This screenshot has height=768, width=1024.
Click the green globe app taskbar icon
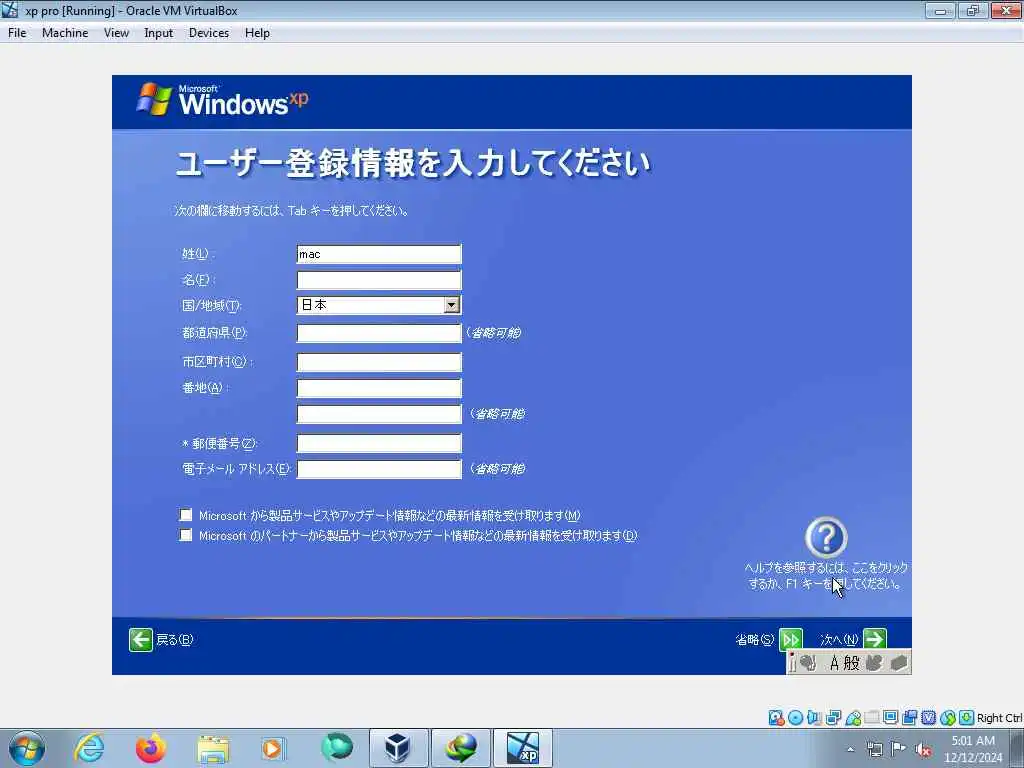coord(336,748)
